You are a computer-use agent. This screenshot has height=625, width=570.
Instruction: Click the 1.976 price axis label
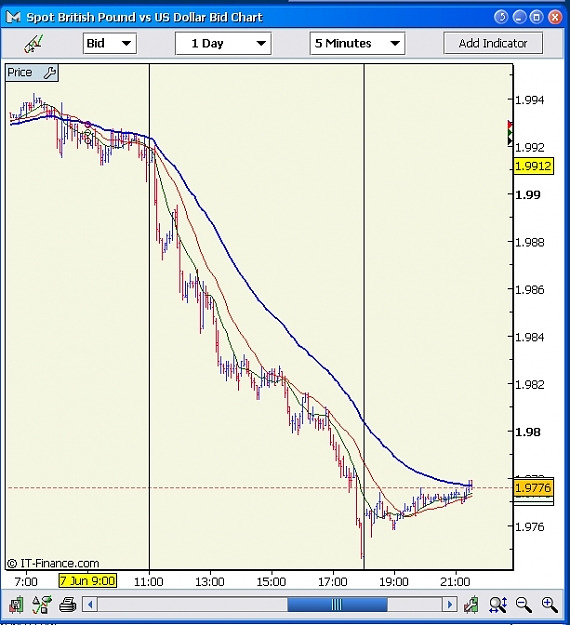click(x=529, y=527)
